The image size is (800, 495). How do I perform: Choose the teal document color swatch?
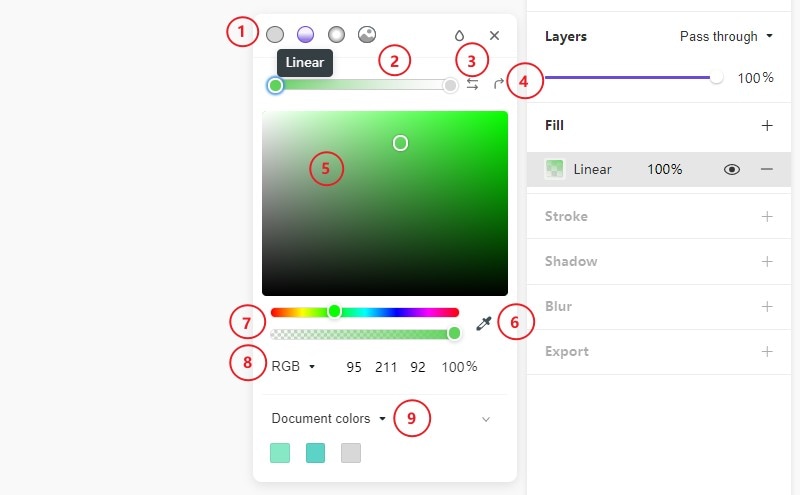(316, 453)
